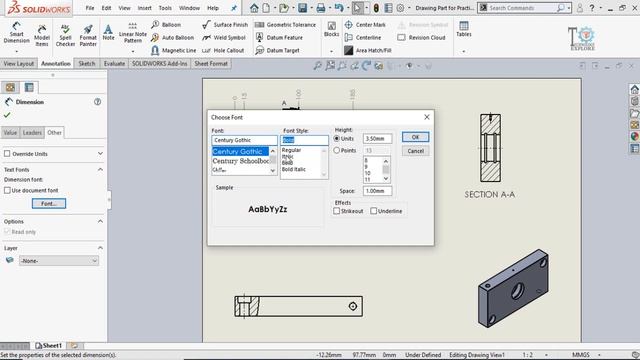
Task: Activate Format Painter
Action: coord(88,34)
